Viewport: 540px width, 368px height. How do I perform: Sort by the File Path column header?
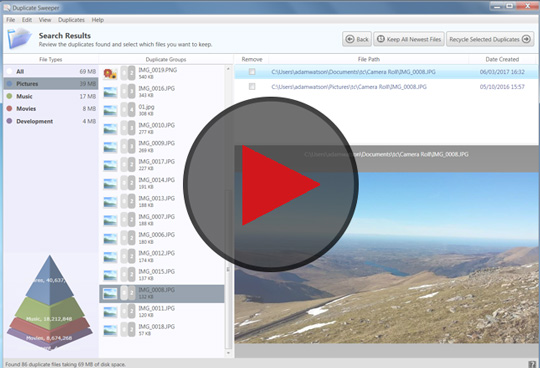click(368, 59)
